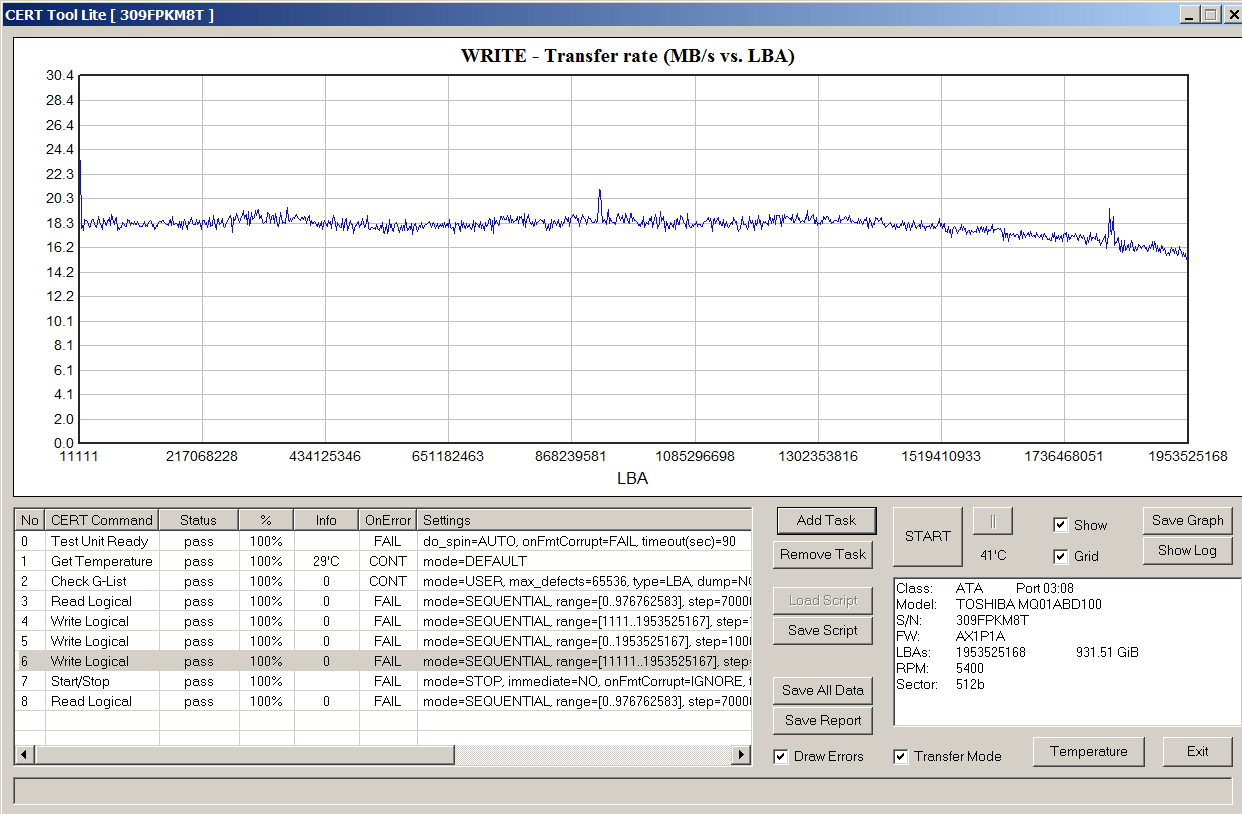The width and height of the screenshot is (1242, 814).
Task: Select the Check G-List task row
Action: click(383, 581)
